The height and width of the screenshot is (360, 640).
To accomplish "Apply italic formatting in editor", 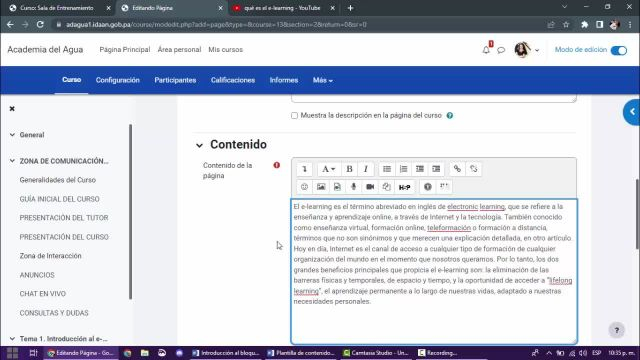I will 366,169.
